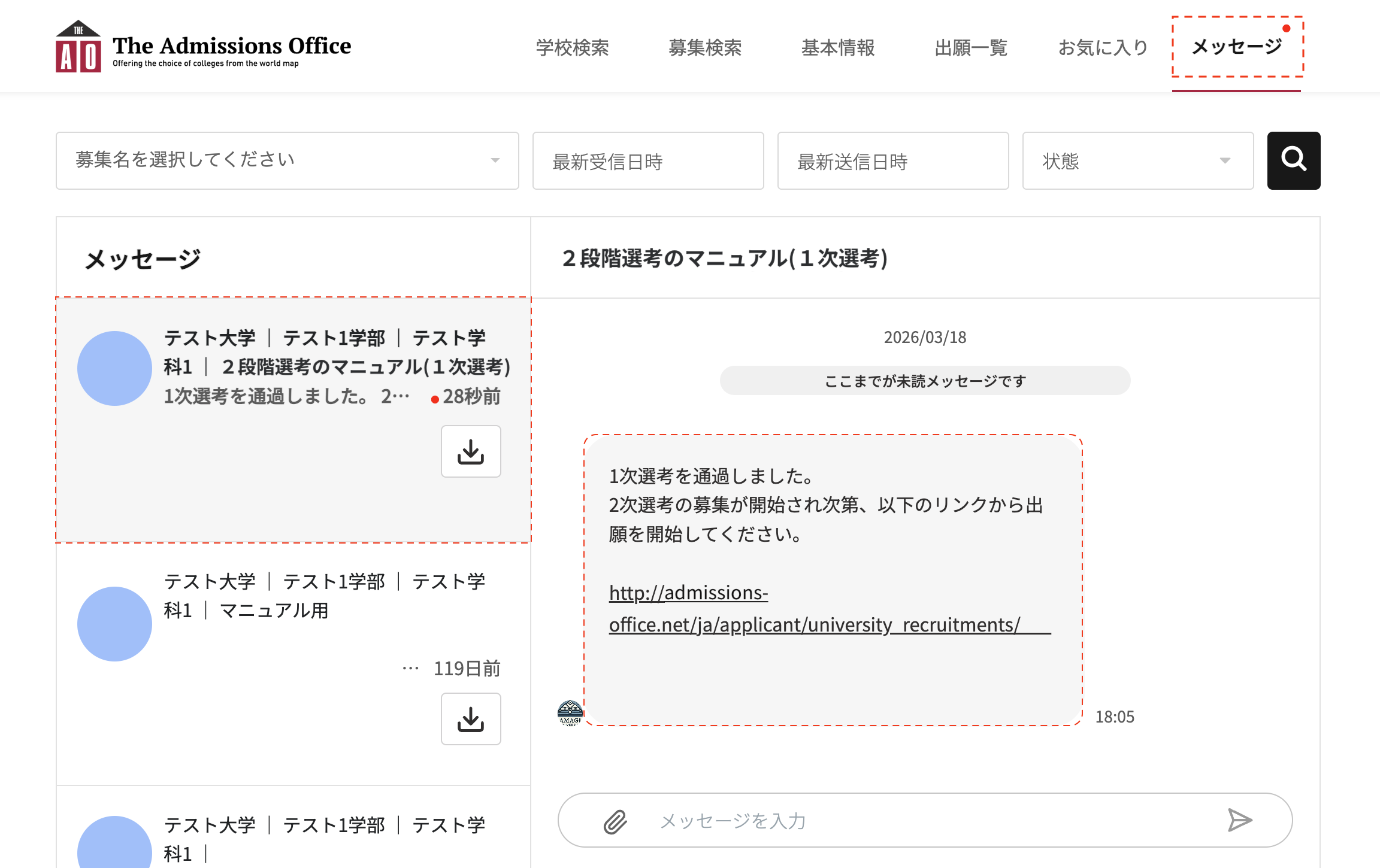Click the first thread's blue avatar circle
The width and height of the screenshot is (1380, 868).
click(114, 368)
